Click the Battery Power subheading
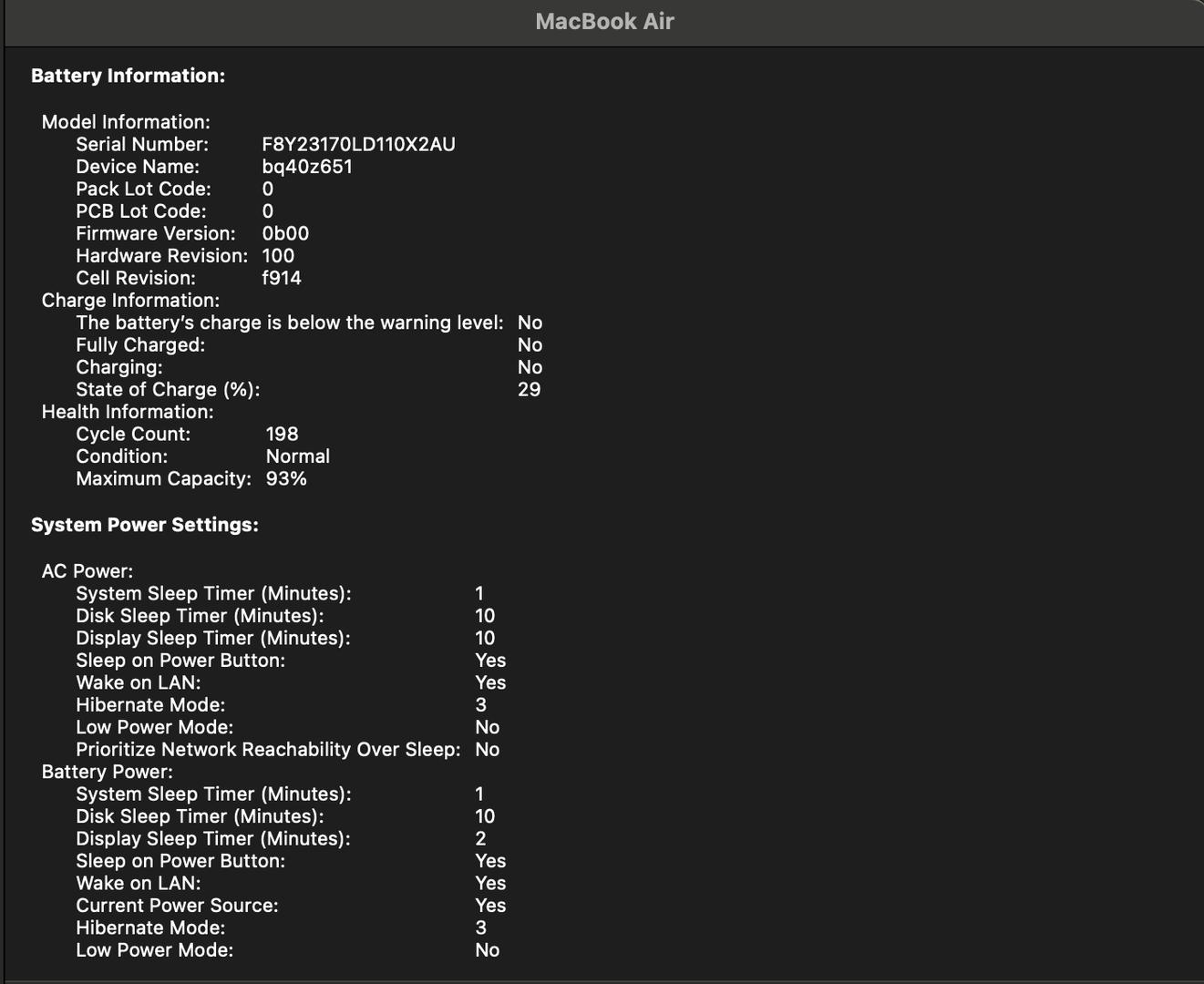The width and height of the screenshot is (1204, 984). (x=108, y=772)
